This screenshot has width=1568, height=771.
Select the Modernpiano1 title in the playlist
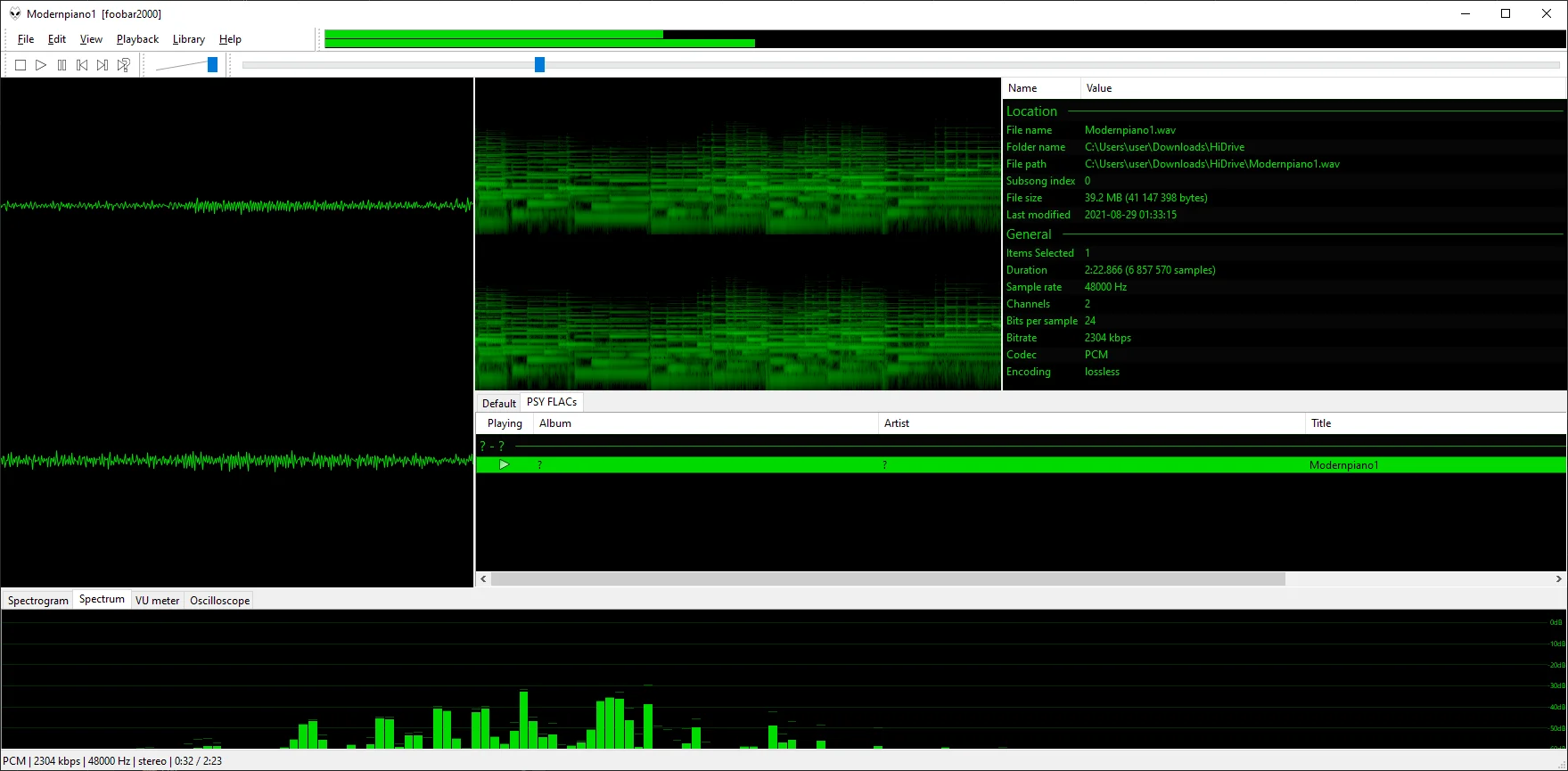[1343, 465]
